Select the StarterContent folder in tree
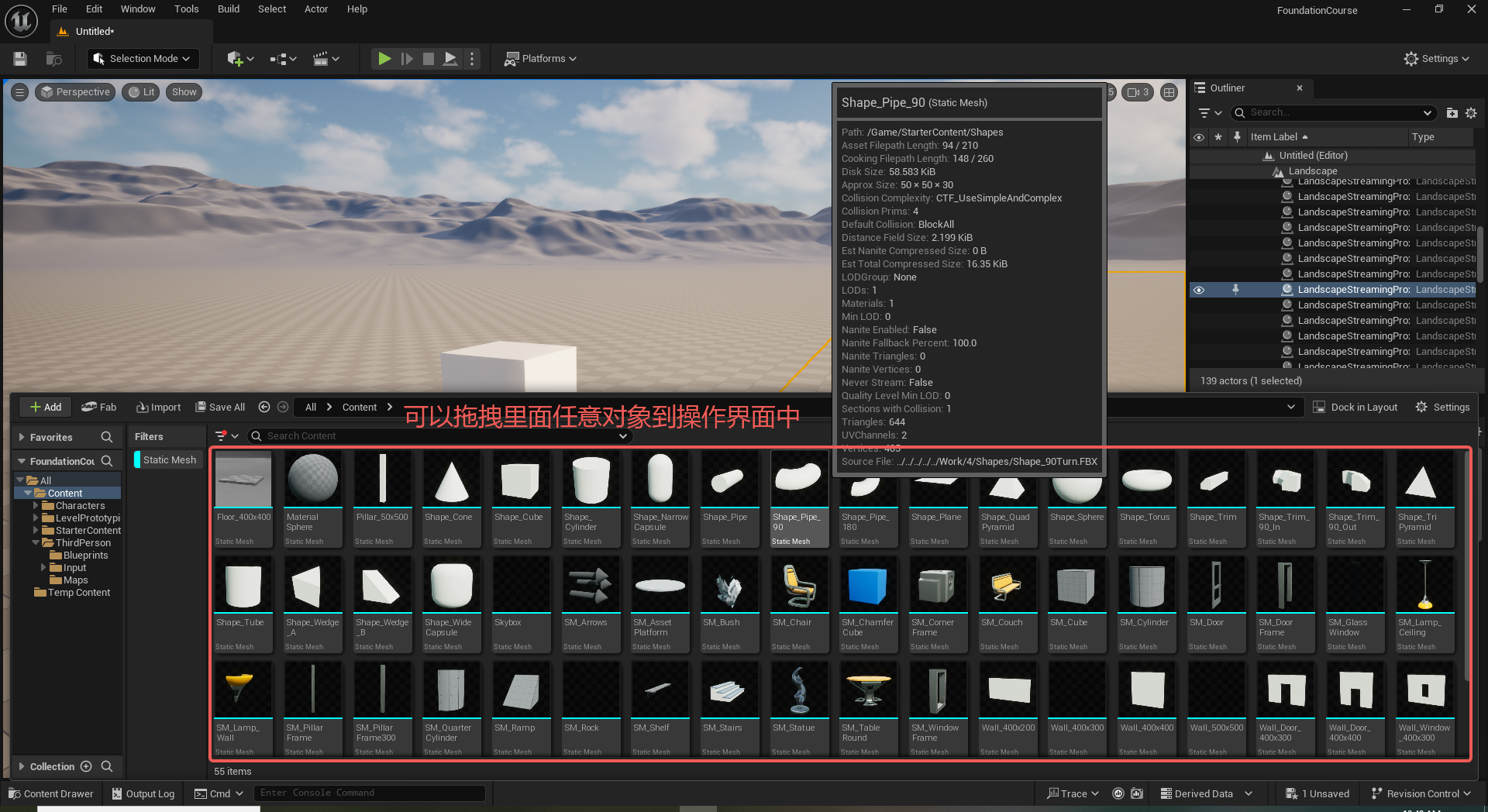Image resolution: width=1488 pixels, height=812 pixels. (x=88, y=531)
